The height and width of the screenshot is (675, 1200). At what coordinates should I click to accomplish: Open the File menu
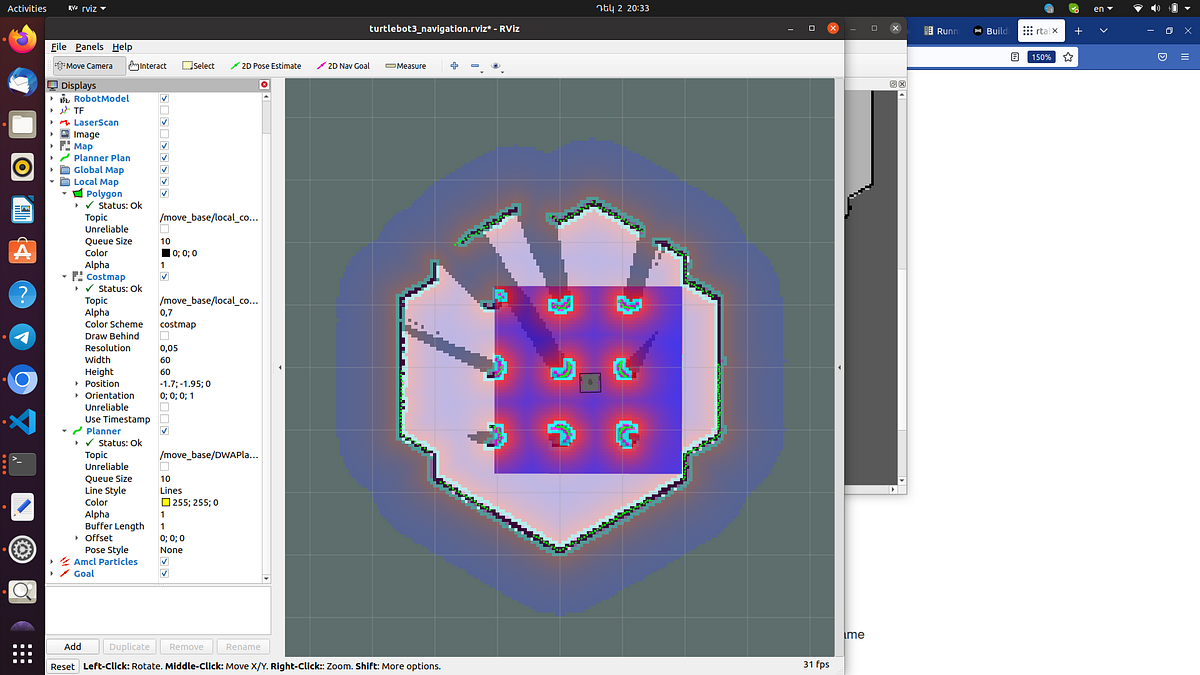(58, 46)
